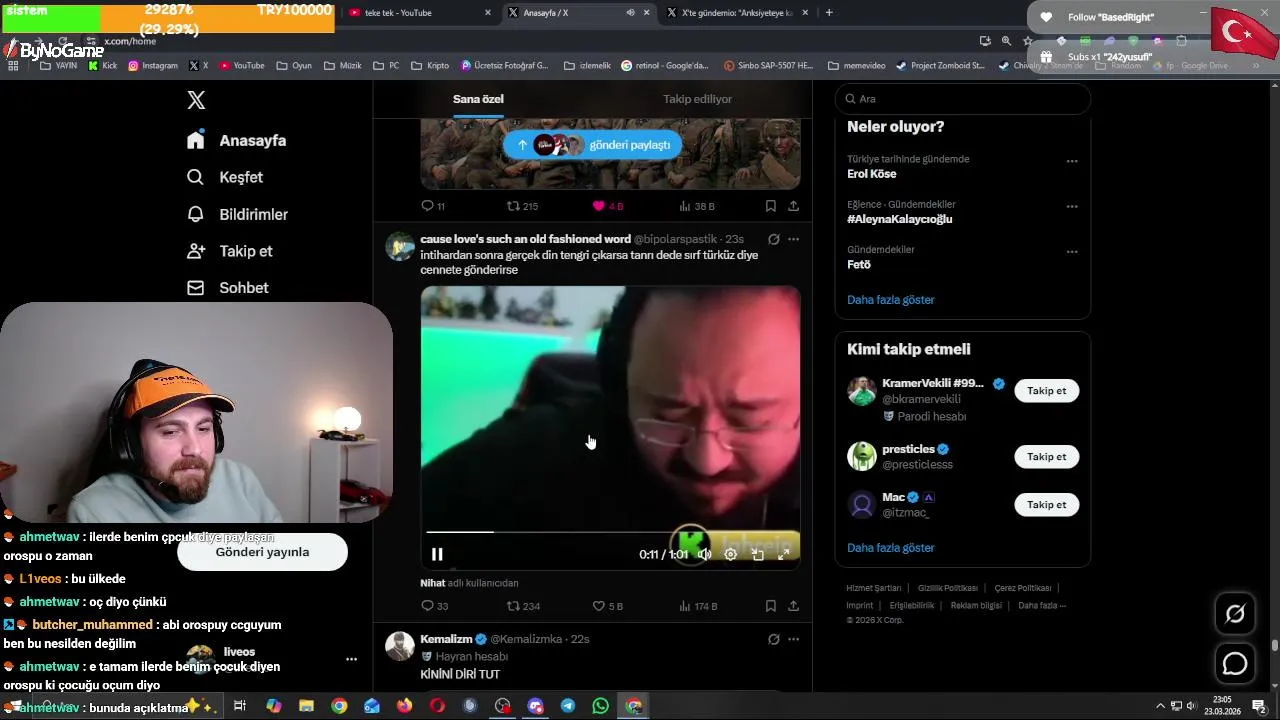Enter fullscreen video mode
The width and height of the screenshot is (1280, 720).
pos(784,554)
